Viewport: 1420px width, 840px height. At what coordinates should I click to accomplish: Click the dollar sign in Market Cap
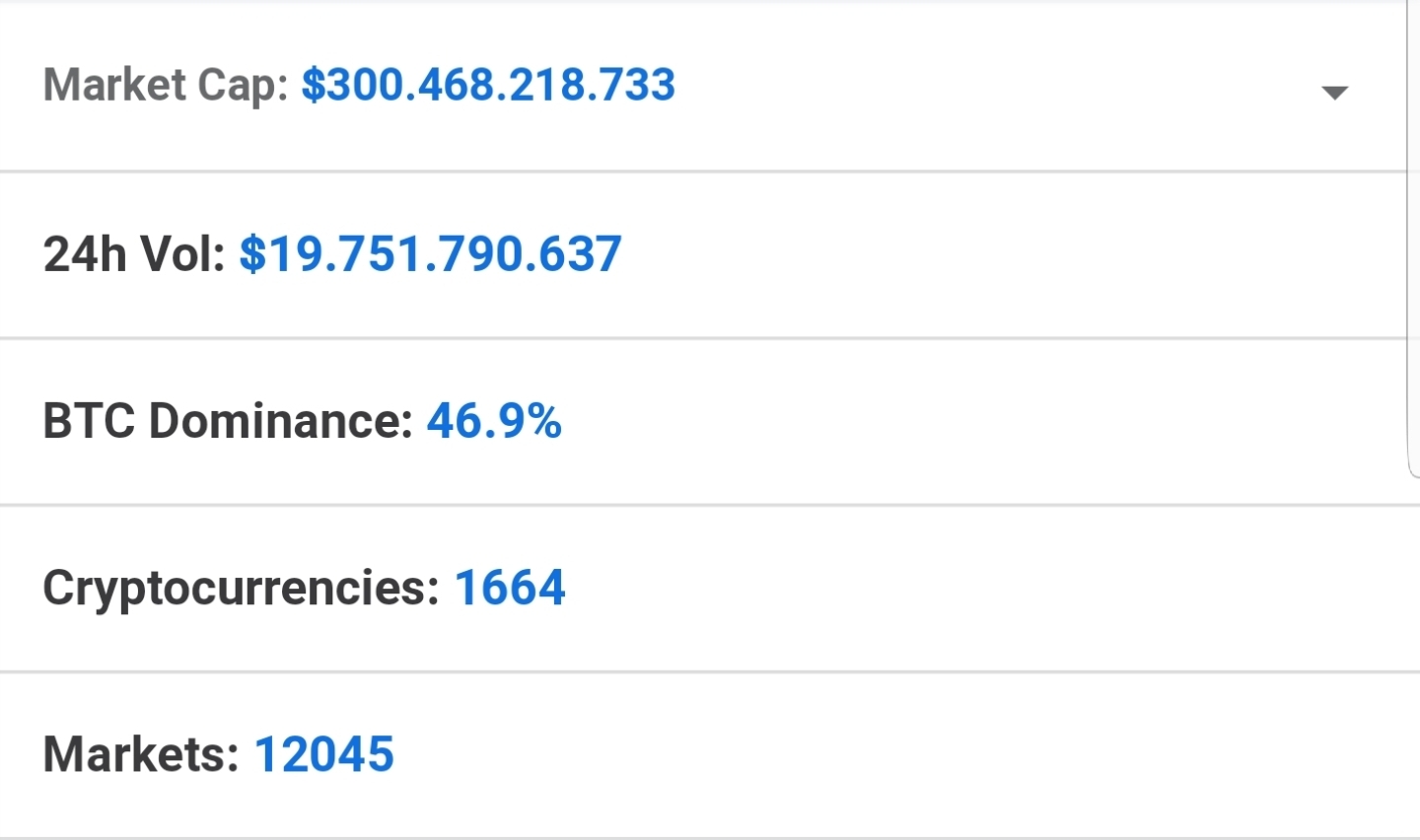[x=313, y=85]
